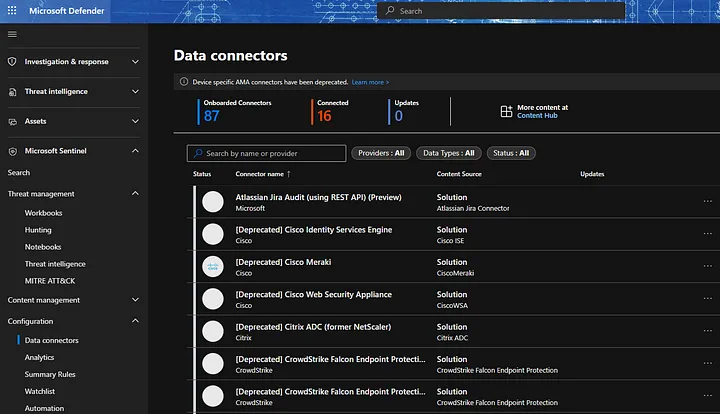Focus the top Search bar
720x414 pixels.
pos(501,11)
